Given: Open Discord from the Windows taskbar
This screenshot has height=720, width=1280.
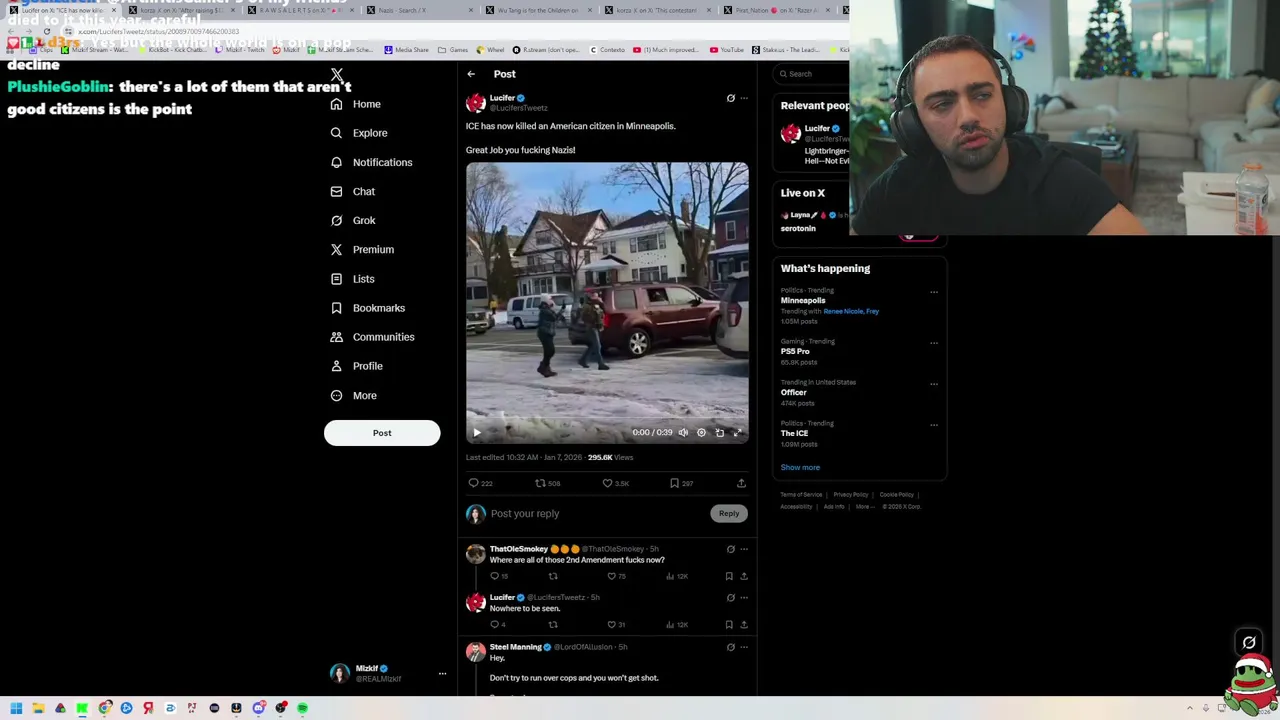Looking at the screenshot, I should (258, 708).
